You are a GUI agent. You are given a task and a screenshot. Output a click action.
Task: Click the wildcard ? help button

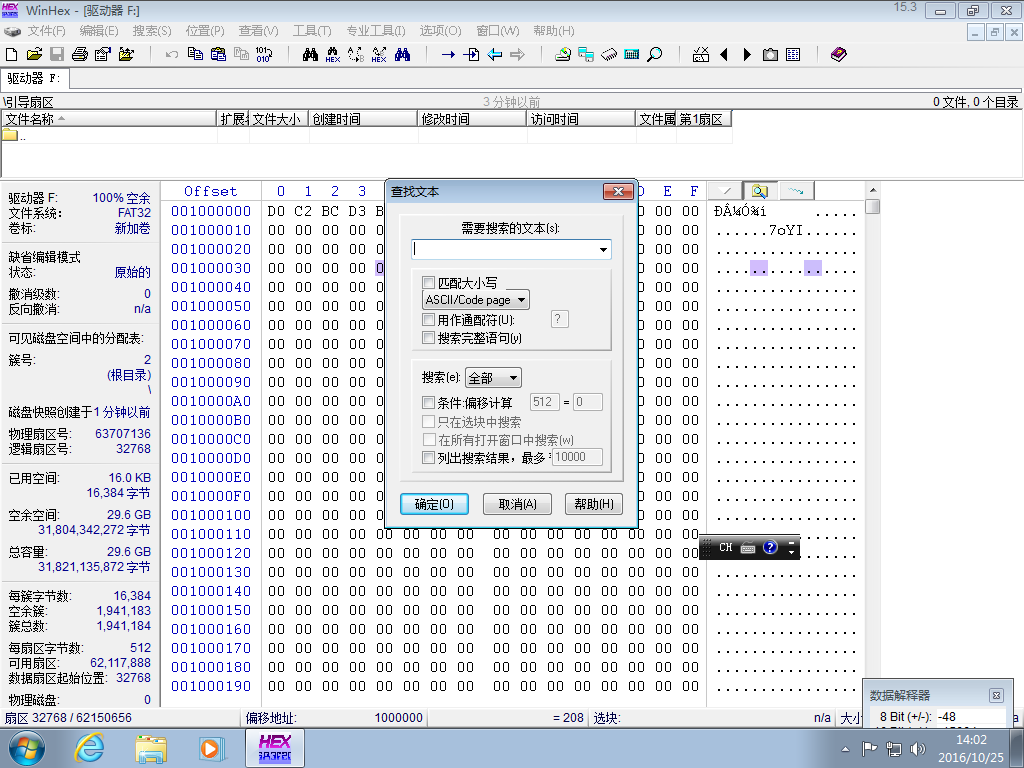coord(560,319)
